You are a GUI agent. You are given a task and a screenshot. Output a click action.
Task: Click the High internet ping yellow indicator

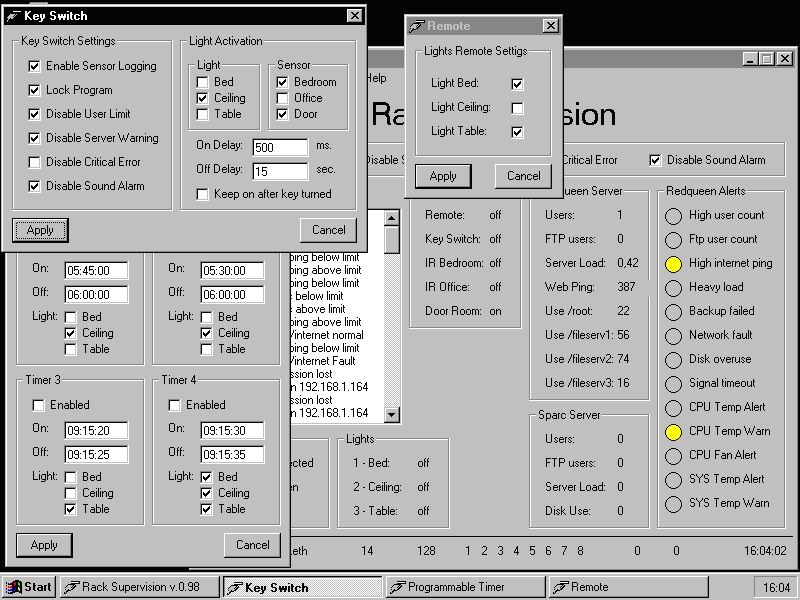[673, 264]
